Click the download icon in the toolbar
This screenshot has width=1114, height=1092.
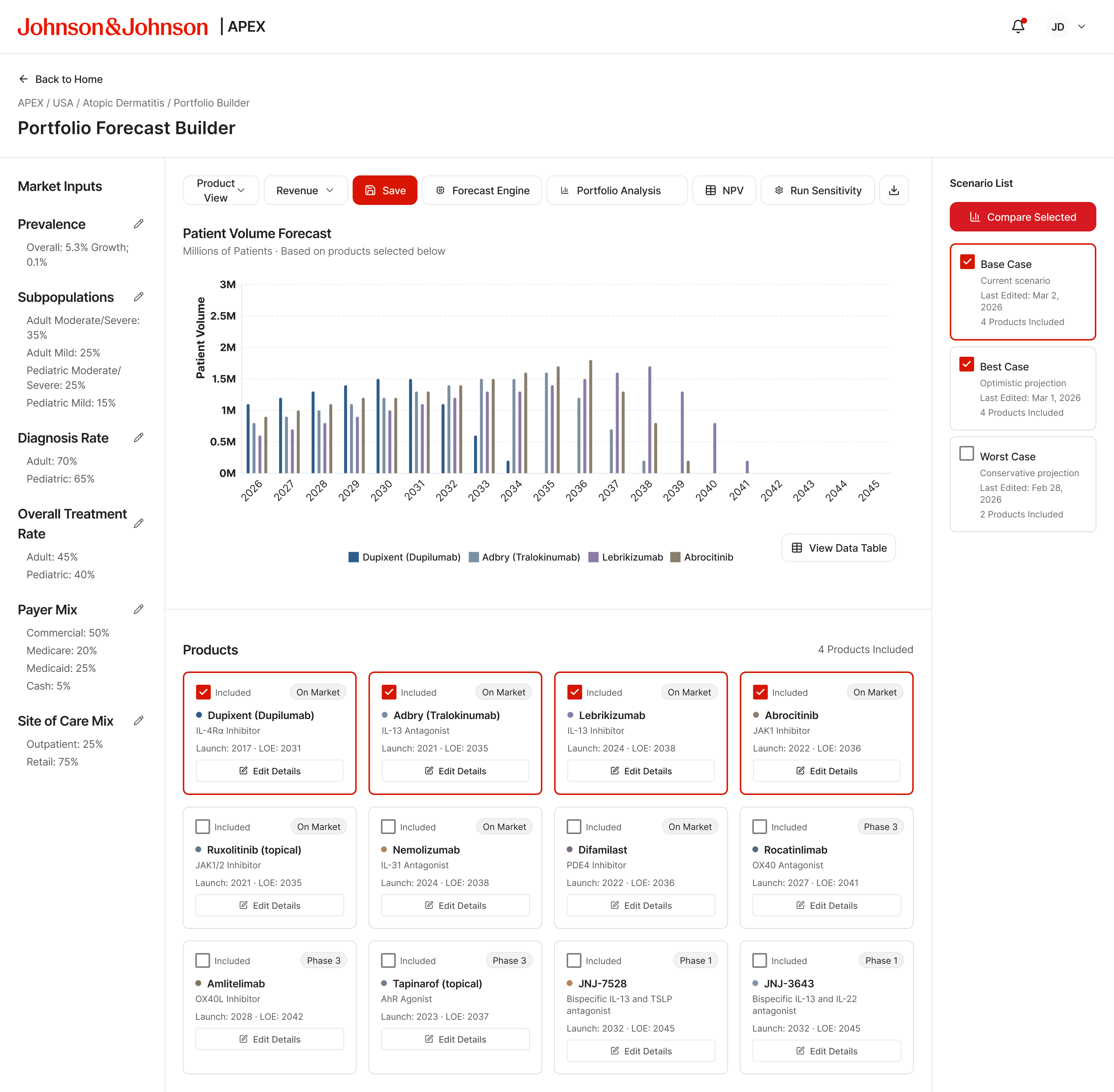click(894, 191)
